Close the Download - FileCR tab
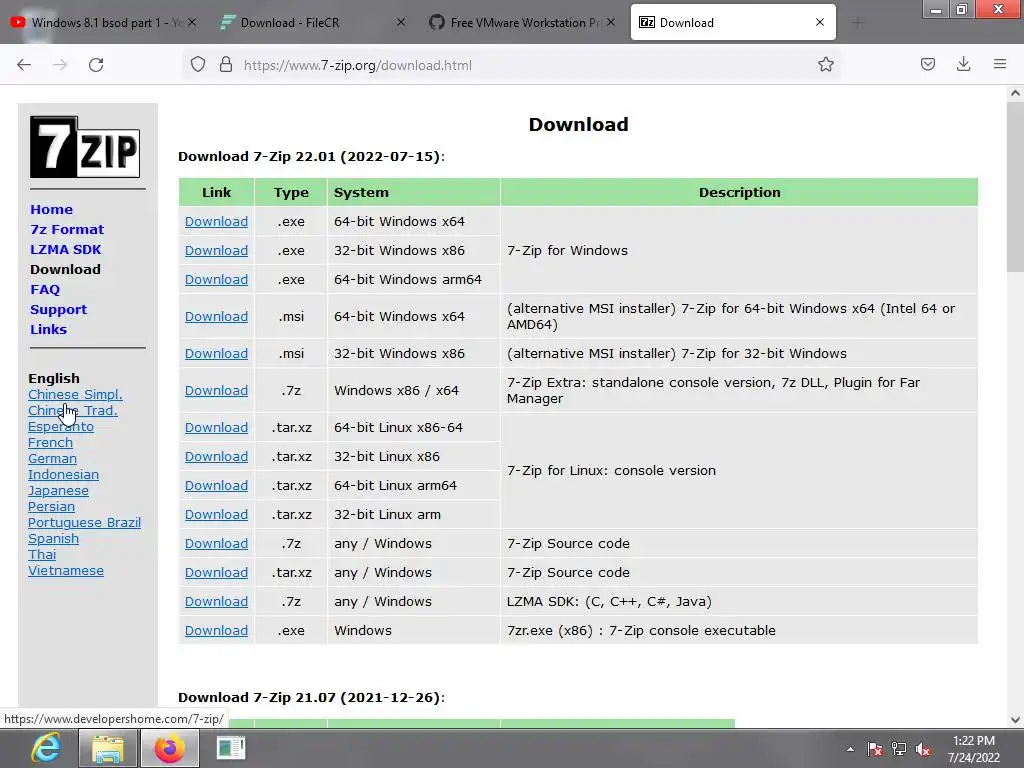 (x=401, y=22)
